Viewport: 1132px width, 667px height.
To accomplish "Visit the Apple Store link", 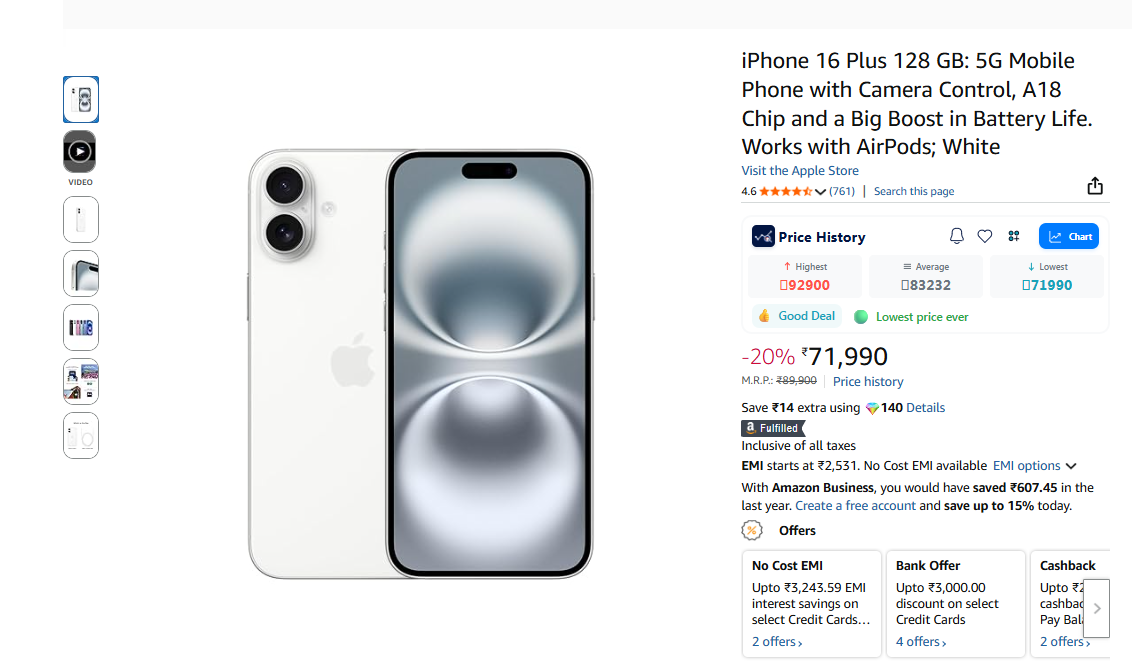I will coord(800,171).
